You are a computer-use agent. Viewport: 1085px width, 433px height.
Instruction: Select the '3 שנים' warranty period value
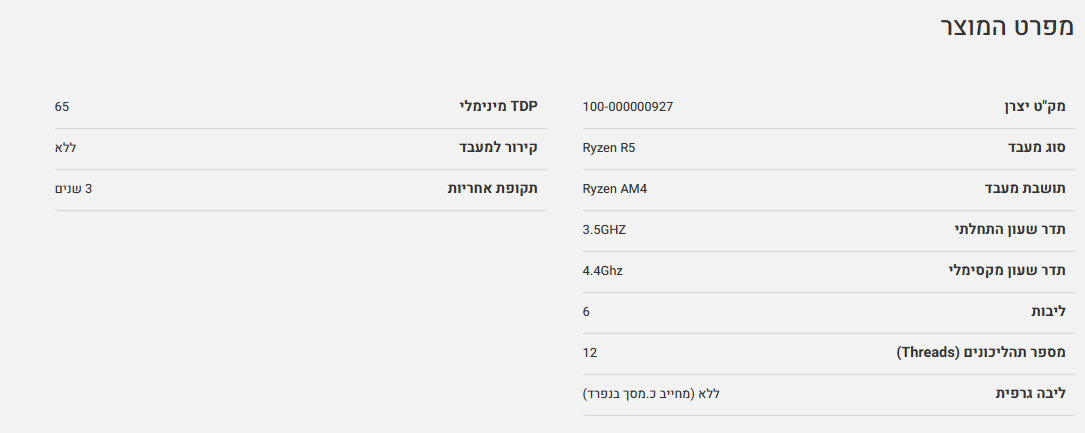(x=74, y=188)
